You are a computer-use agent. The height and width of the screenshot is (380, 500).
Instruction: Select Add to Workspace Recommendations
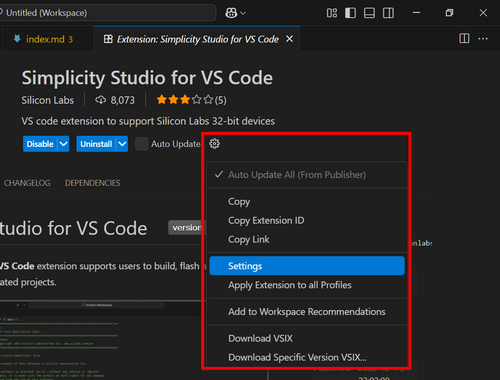pyautogui.click(x=307, y=312)
